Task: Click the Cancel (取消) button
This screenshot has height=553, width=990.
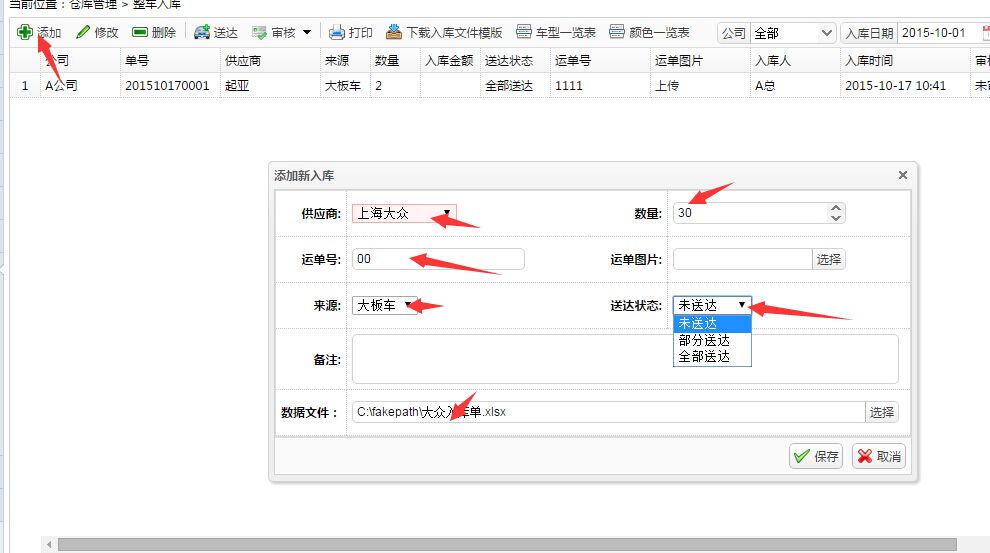Action: (x=878, y=456)
